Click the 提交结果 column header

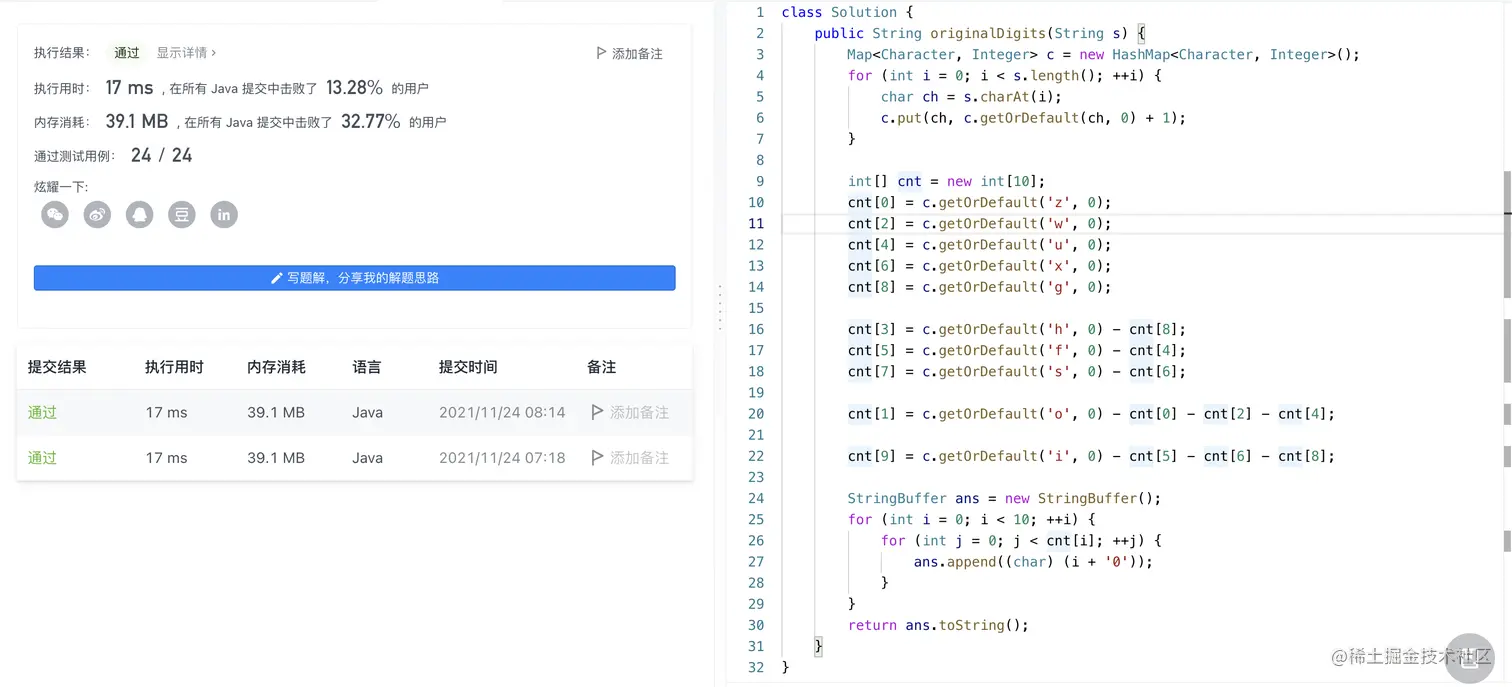click(57, 367)
